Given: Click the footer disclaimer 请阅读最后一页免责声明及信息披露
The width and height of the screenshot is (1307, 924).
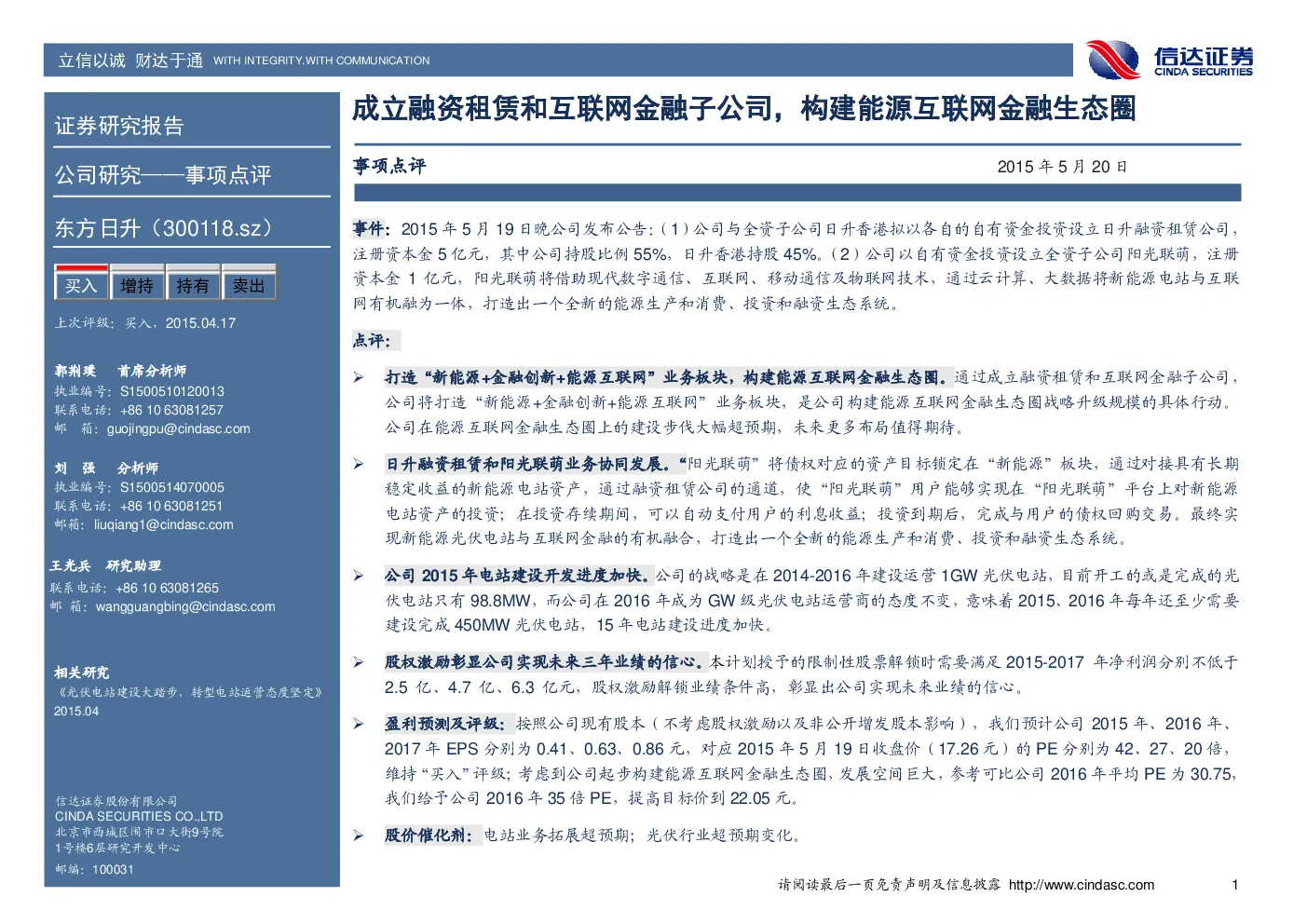Looking at the screenshot, I should pyautogui.click(x=890, y=885).
